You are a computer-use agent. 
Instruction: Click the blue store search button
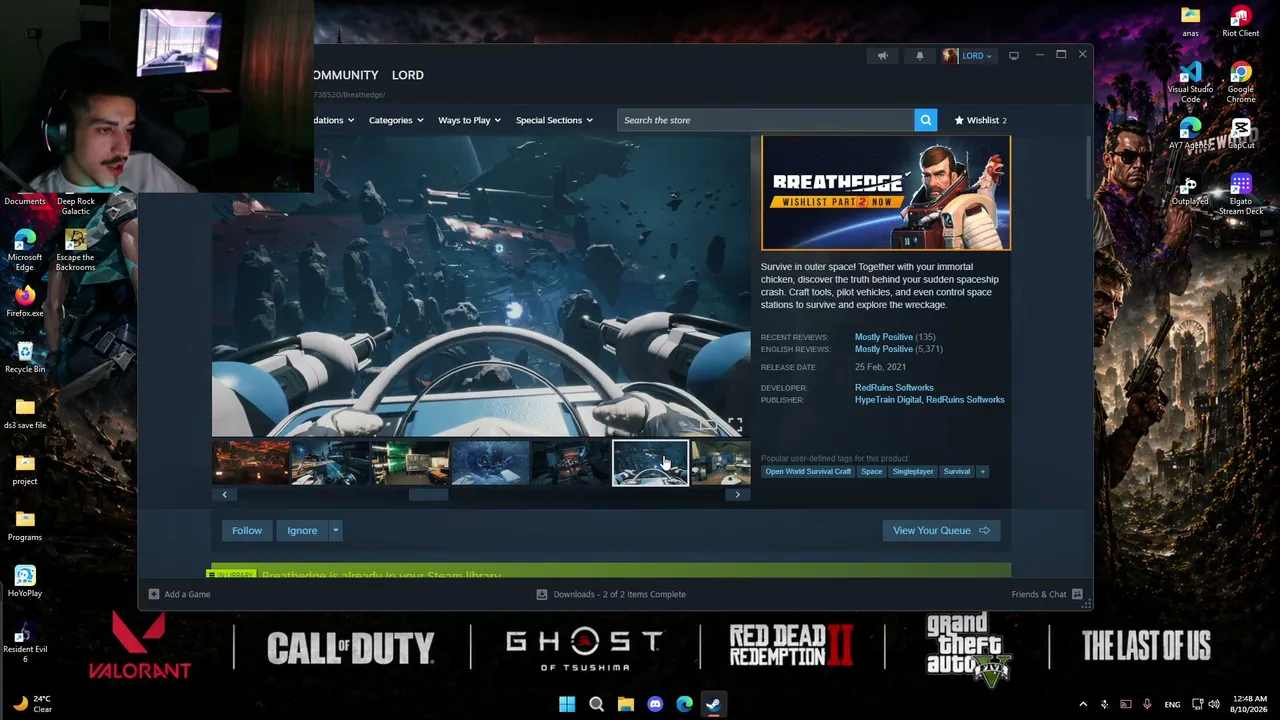pyautogui.click(x=926, y=120)
